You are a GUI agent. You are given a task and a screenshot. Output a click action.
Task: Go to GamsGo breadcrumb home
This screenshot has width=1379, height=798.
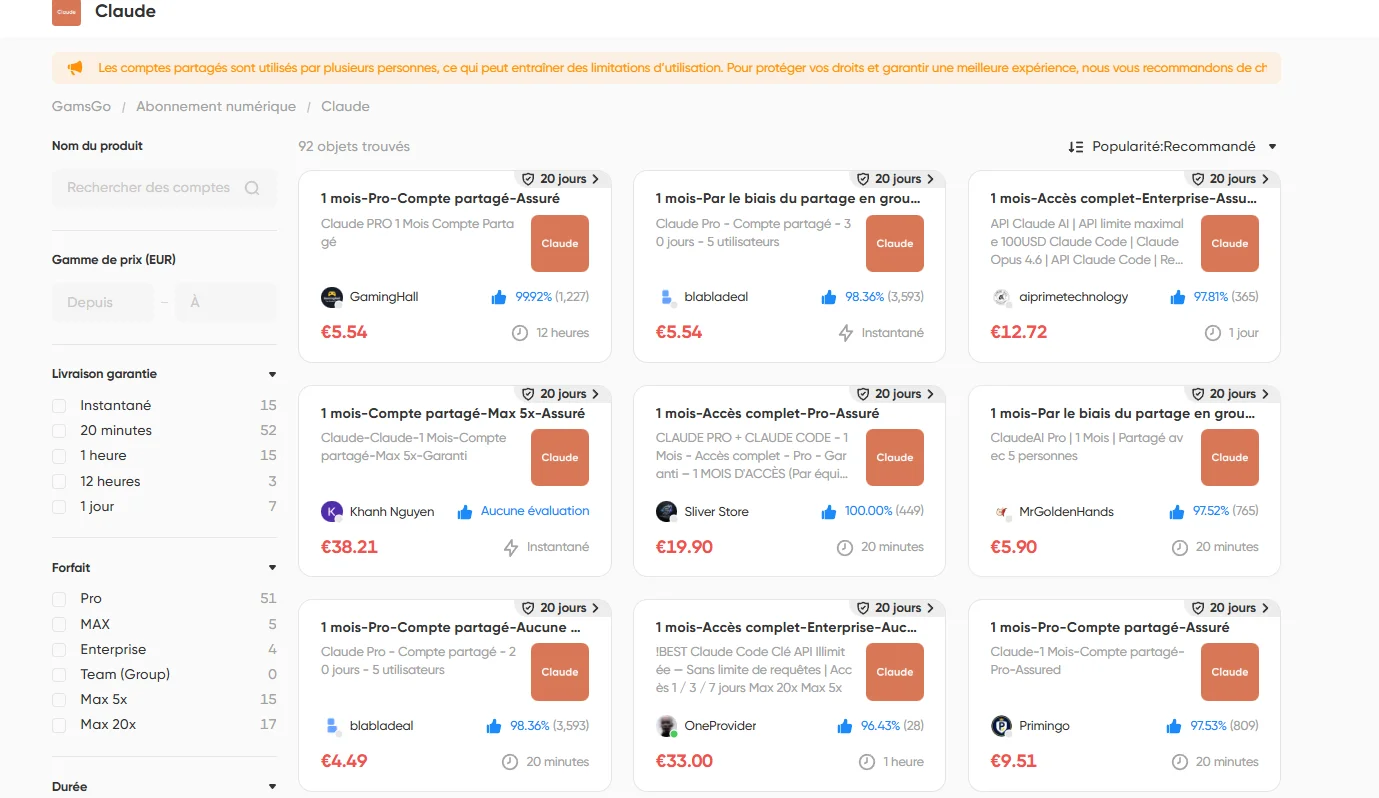pos(81,107)
